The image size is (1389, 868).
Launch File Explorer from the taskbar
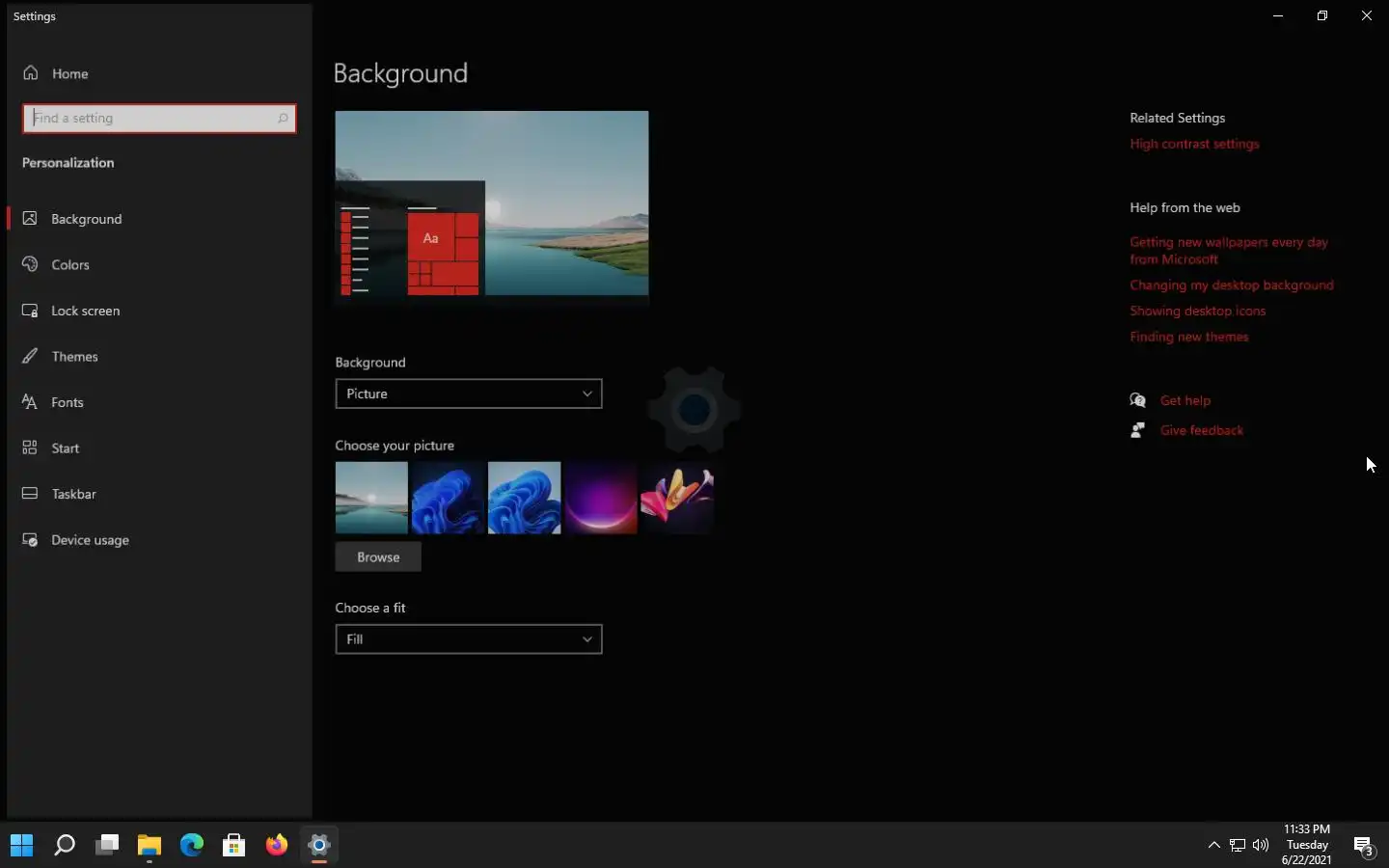pos(150,846)
